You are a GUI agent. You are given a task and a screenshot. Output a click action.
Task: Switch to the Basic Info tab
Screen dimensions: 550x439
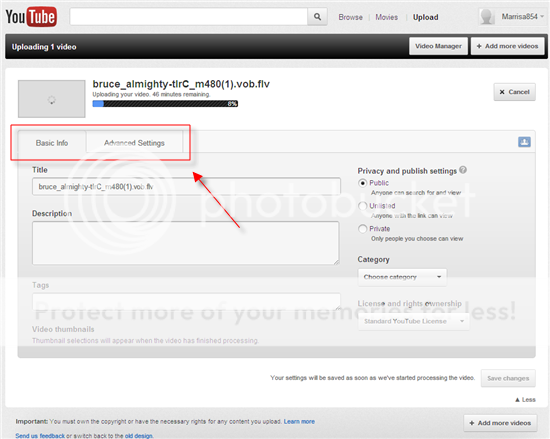click(x=52, y=143)
